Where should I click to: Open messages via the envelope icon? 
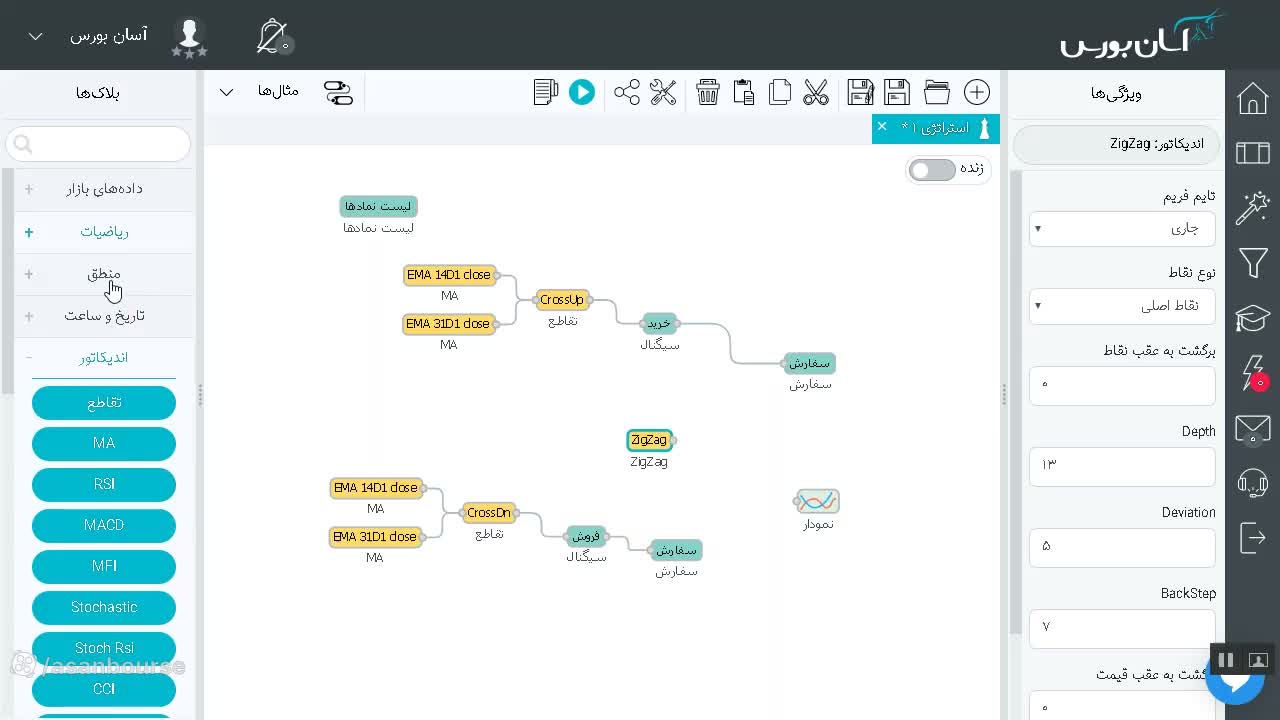[1252, 429]
